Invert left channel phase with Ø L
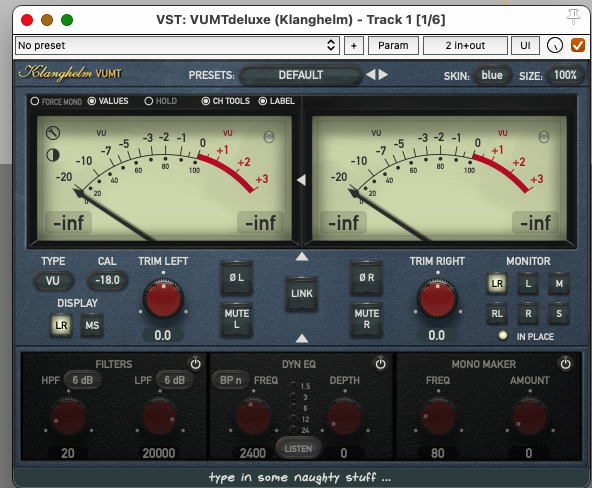592x488 pixels. [x=236, y=278]
